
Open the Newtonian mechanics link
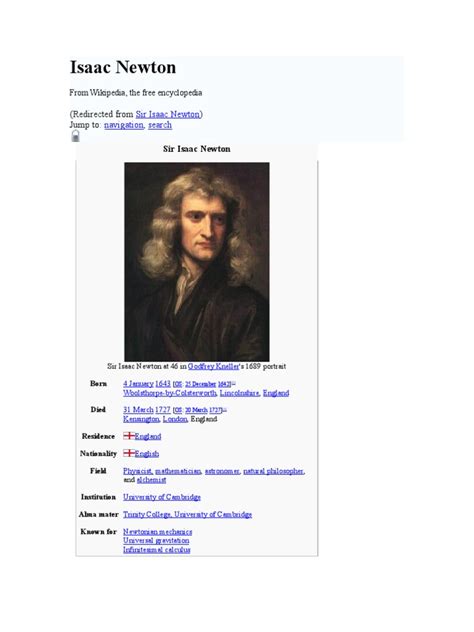click(x=157, y=532)
